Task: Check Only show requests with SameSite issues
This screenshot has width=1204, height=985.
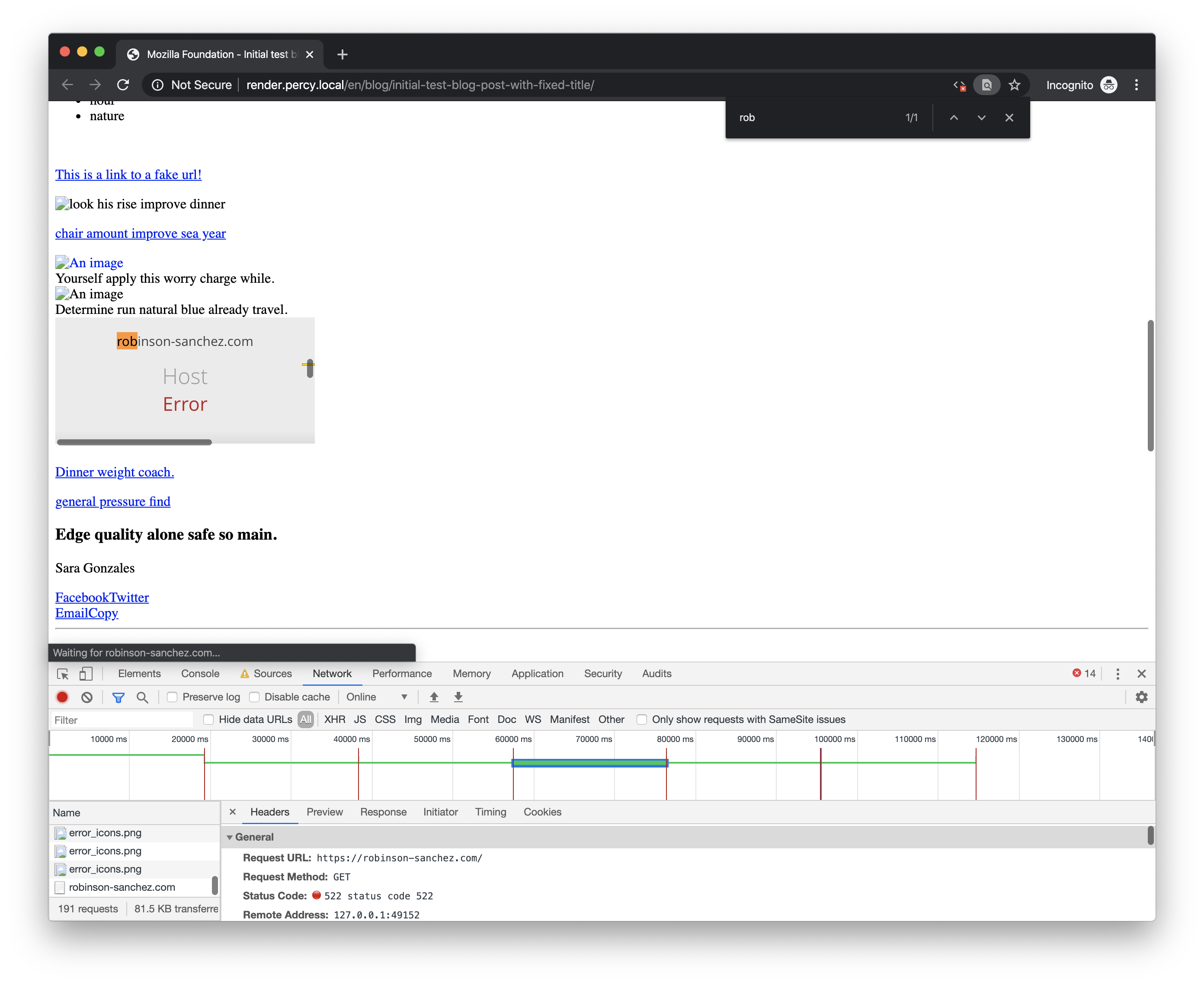Action: pyautogui.click(x=642, y=720)
